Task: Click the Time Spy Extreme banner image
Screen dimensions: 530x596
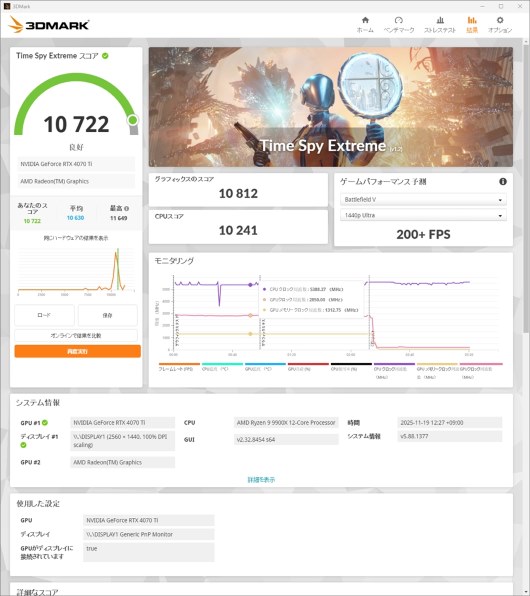Action: pyautogui.click(x=330, y=107)
